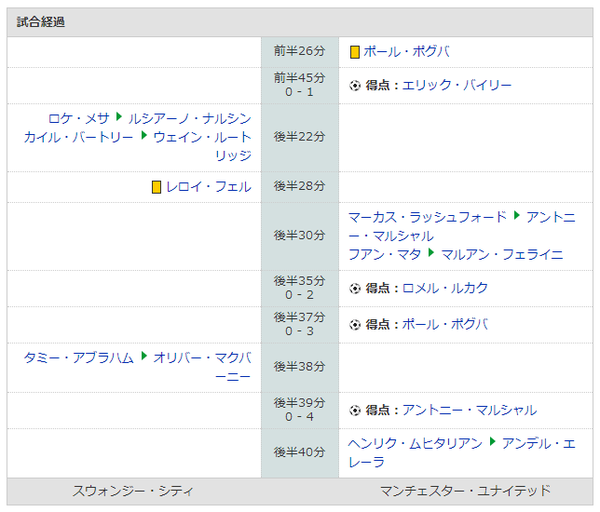
Task: Open ロメル・ルカク player link
Action: click(x=445, y=288)
